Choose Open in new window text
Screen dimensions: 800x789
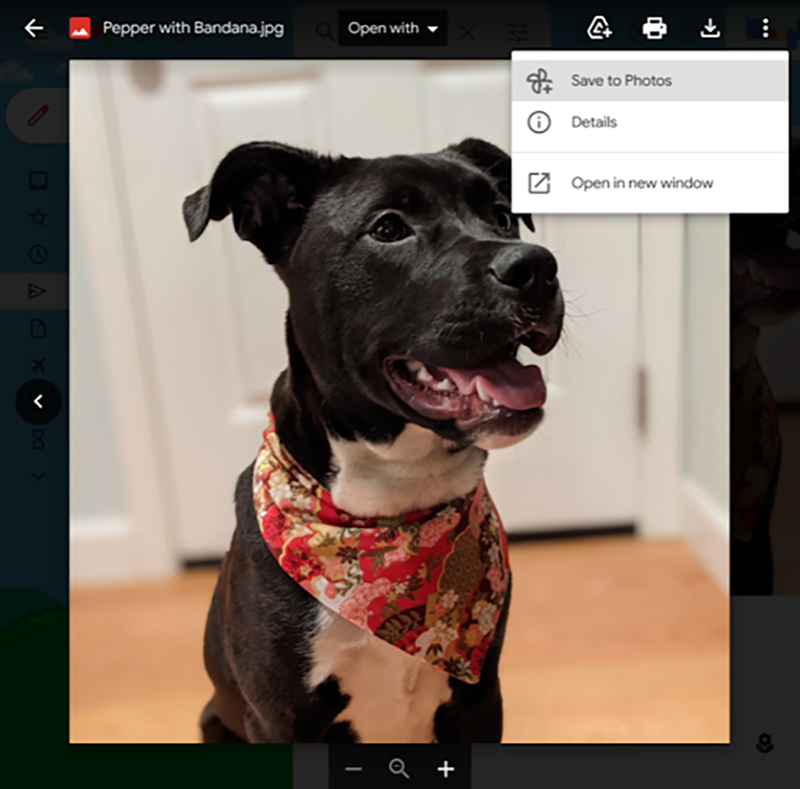[641, 183]
